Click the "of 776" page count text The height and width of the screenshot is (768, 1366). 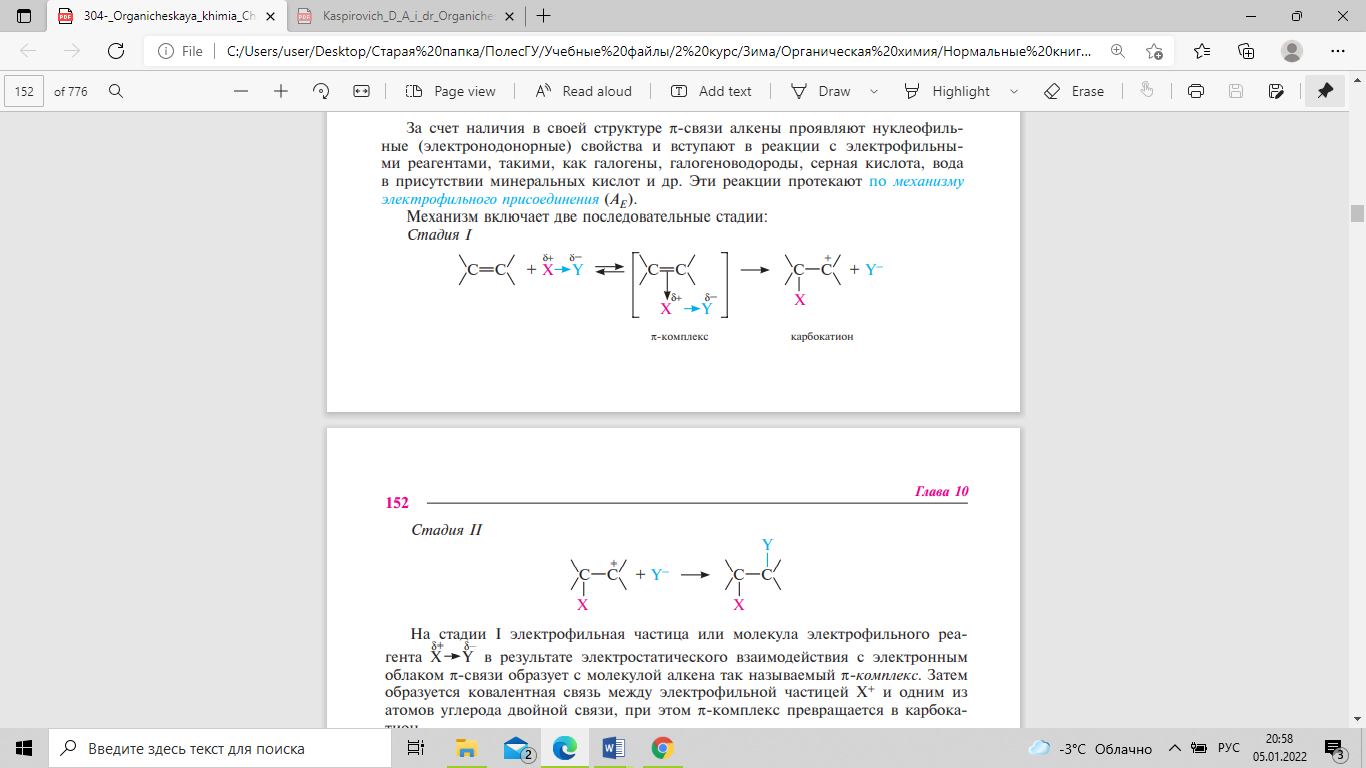71,91
